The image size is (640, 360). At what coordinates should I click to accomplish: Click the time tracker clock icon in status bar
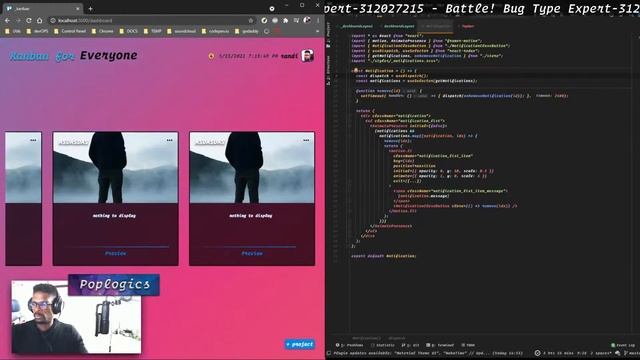(x=538, y=353)
